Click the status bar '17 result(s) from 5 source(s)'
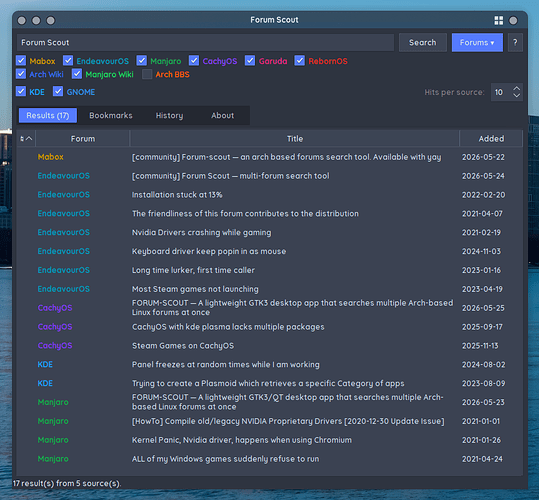 67,483
